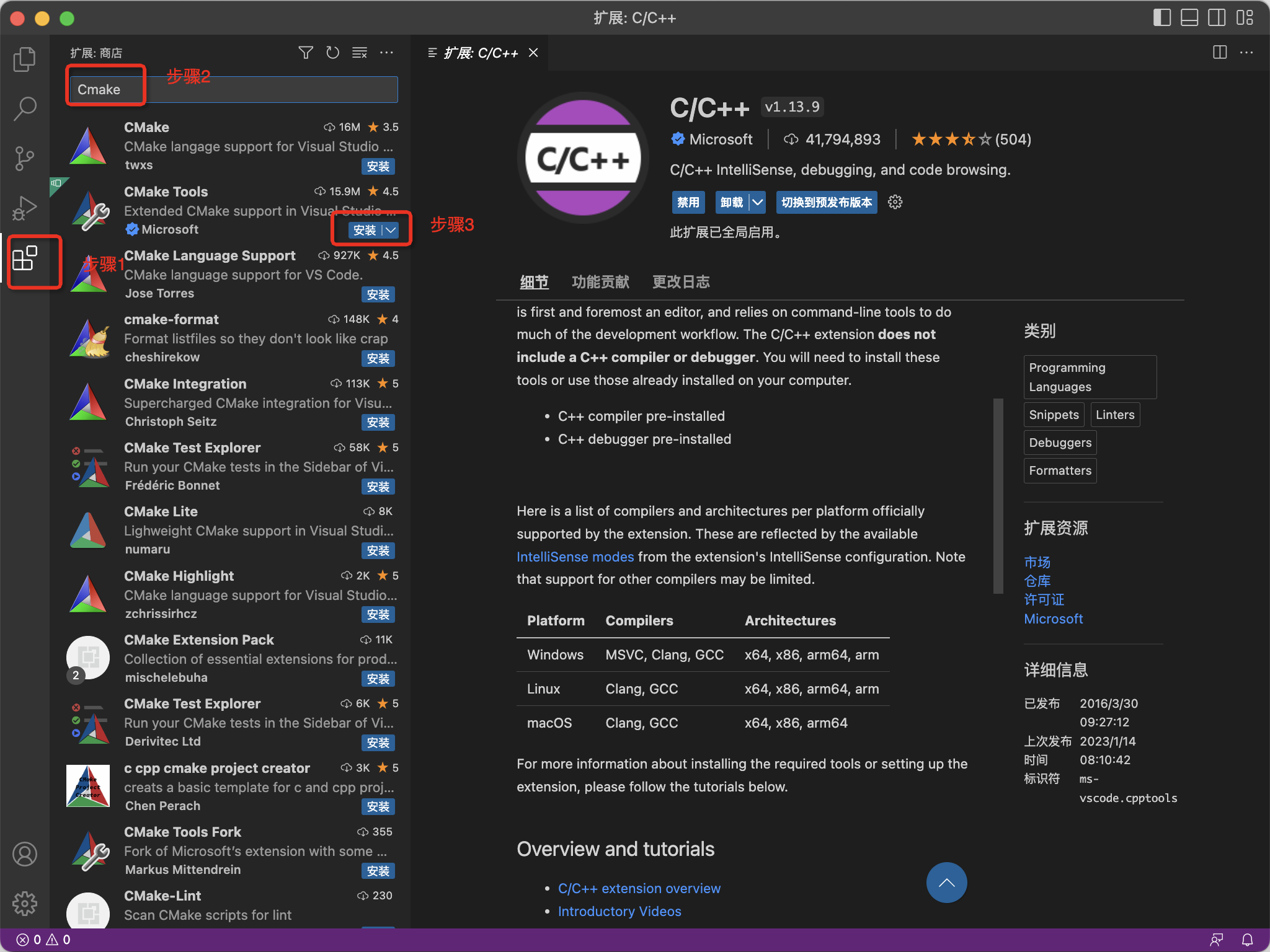The image size is (1270, 952).
Task: Clear extension search results
Action: click(360, 53)
